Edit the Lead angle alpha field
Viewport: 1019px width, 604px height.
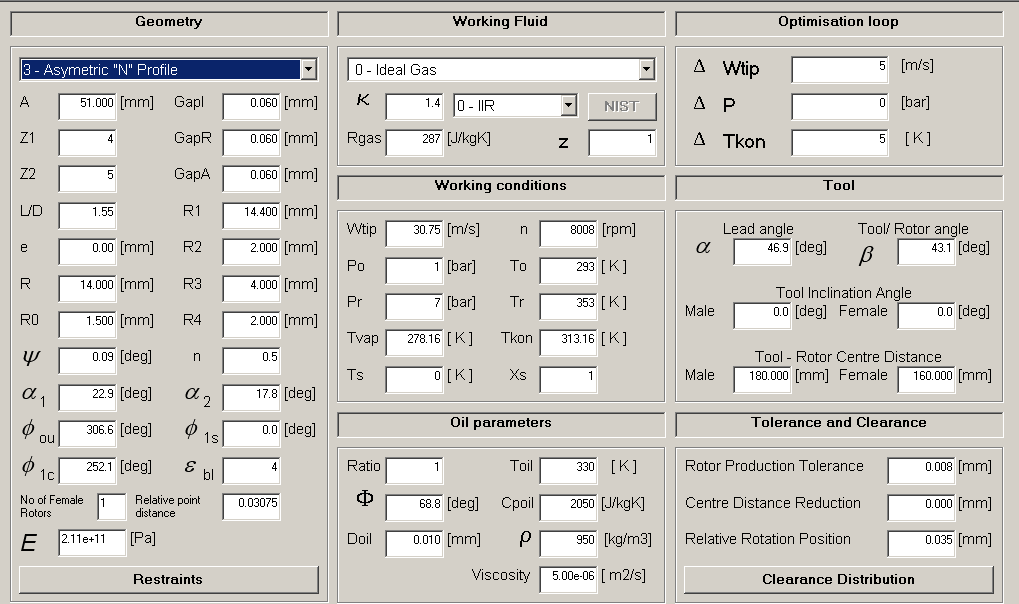762,252
